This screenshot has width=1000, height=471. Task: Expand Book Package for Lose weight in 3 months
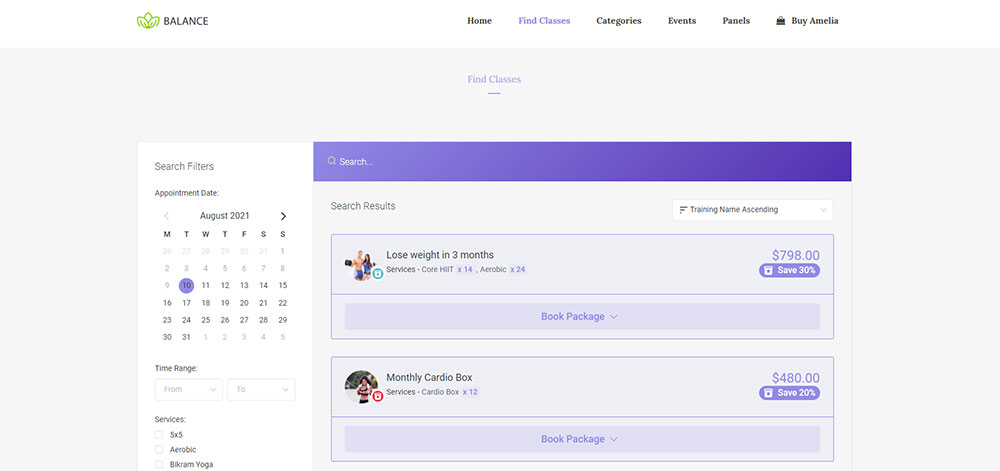[582, 317]
